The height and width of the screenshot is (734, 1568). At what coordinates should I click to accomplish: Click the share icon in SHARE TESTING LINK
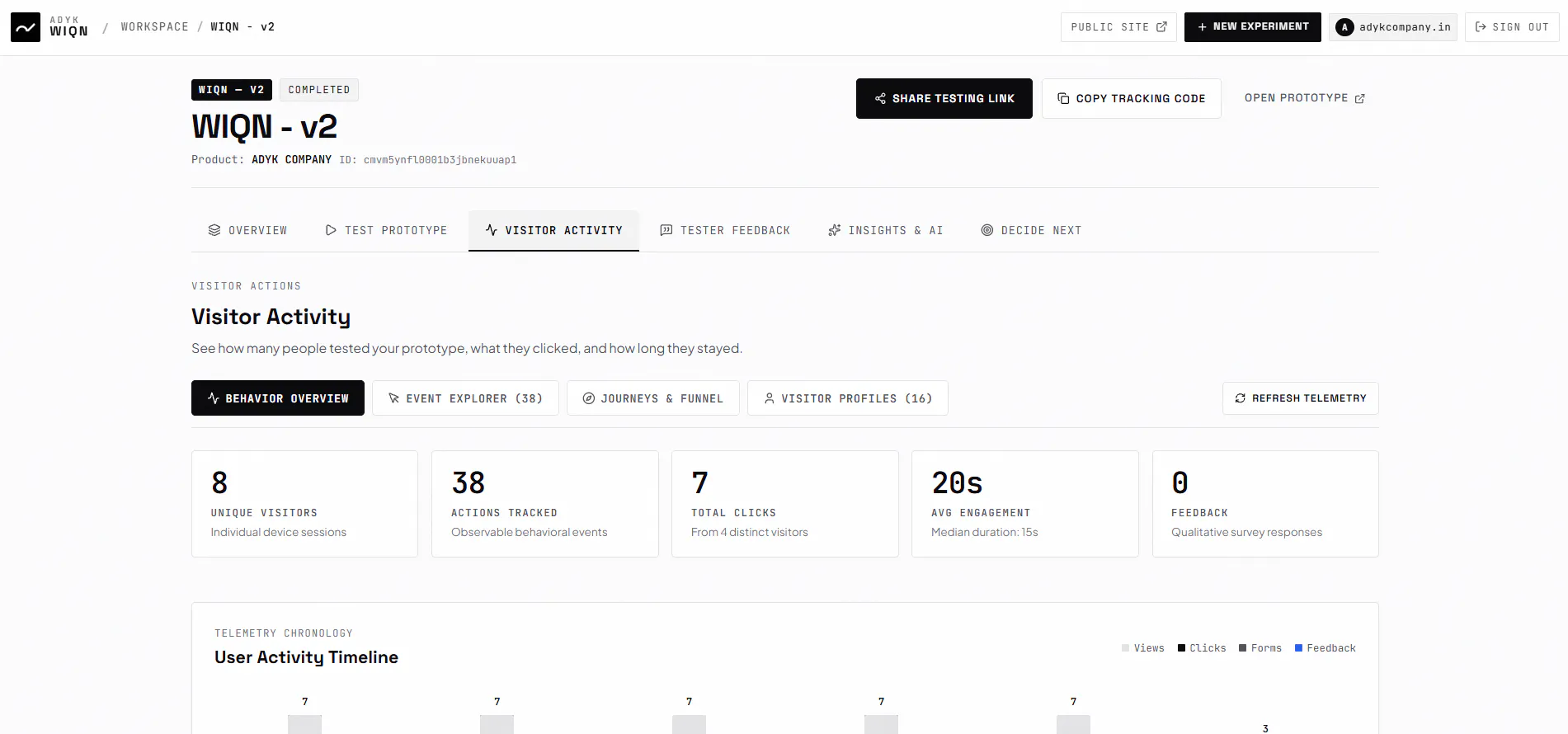point(880,99)
